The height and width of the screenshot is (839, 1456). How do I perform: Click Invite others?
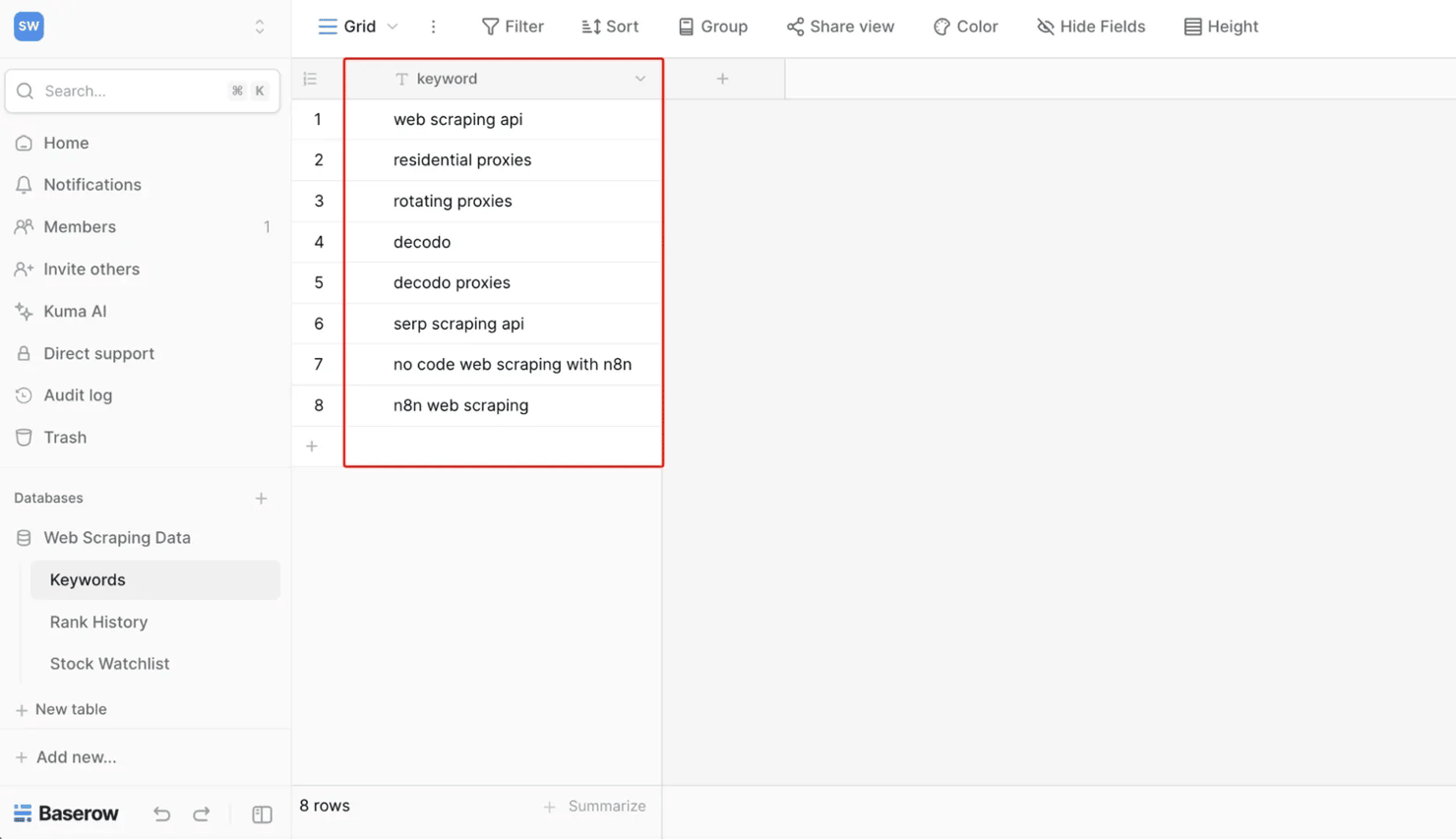pyautogui.click(x=91, y=270)
